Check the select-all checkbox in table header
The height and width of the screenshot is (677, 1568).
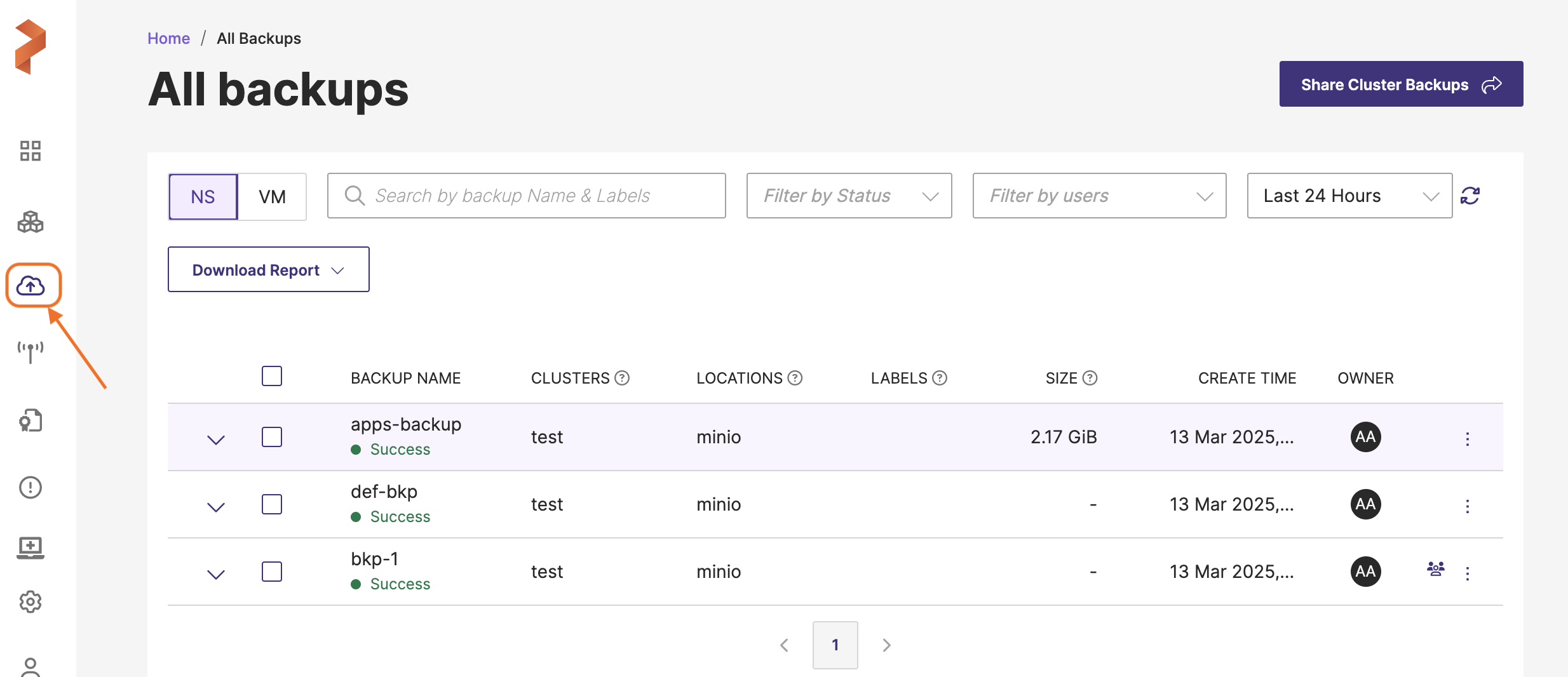point(272,376)
